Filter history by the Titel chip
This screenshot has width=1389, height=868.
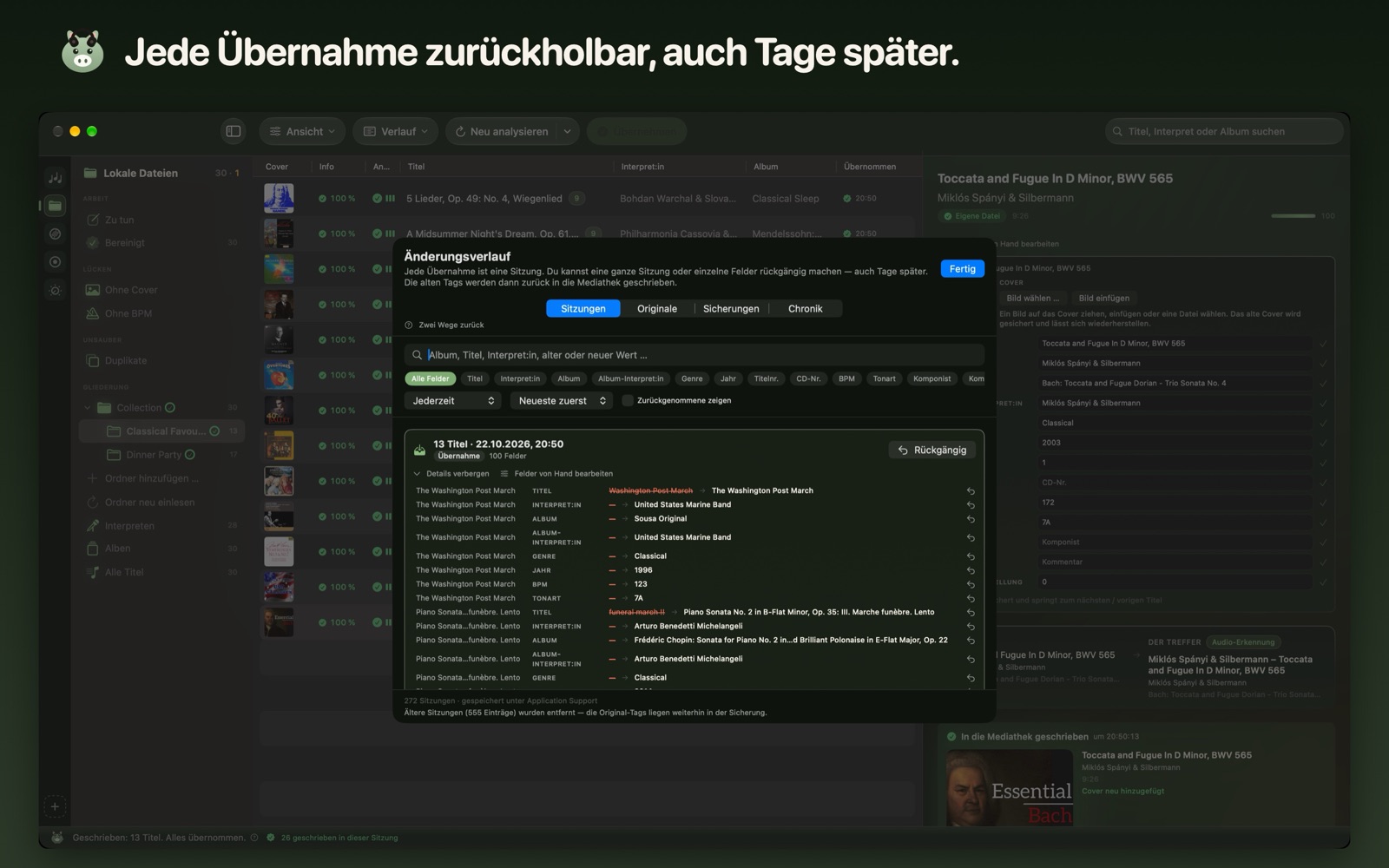click(475, 378)
